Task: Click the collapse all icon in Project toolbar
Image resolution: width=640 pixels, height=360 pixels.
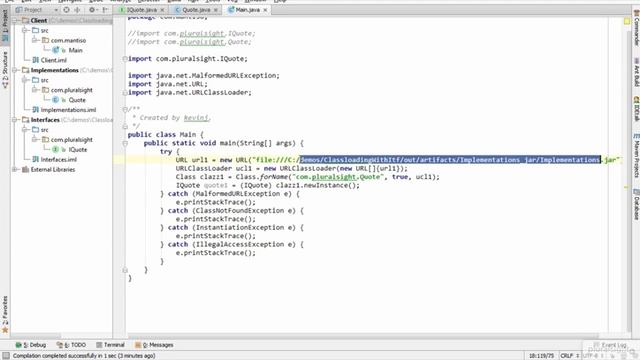Action: pos(77,9)
